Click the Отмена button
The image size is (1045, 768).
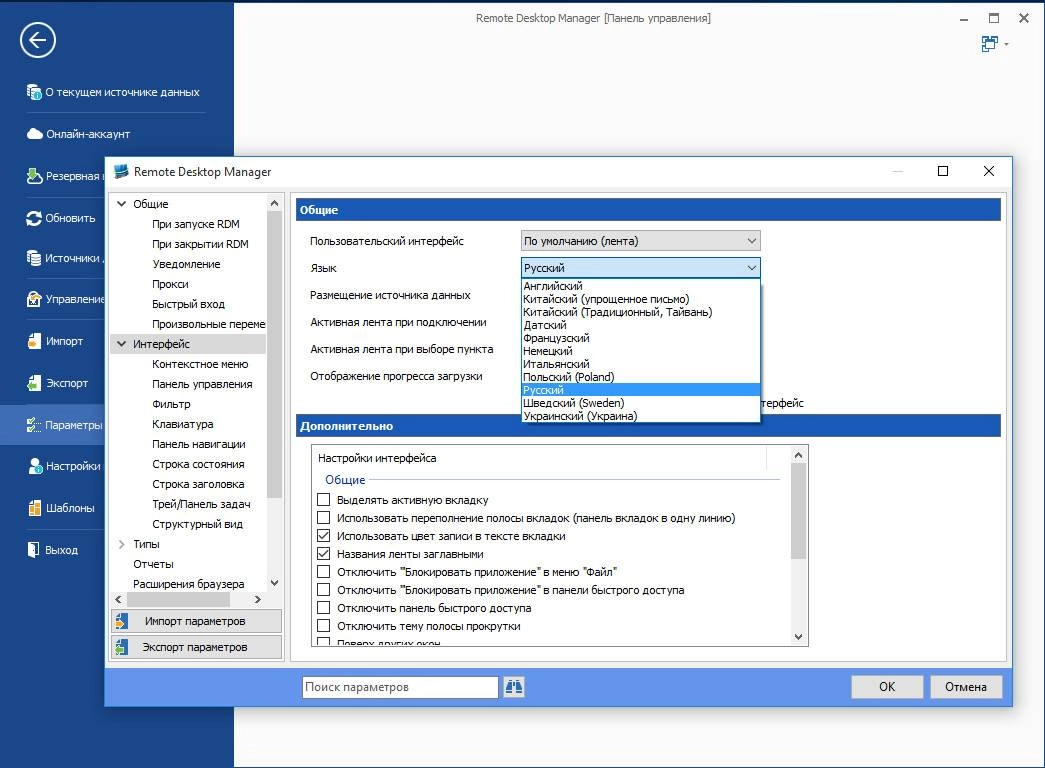pyautogui.click(x=966, y=687)
